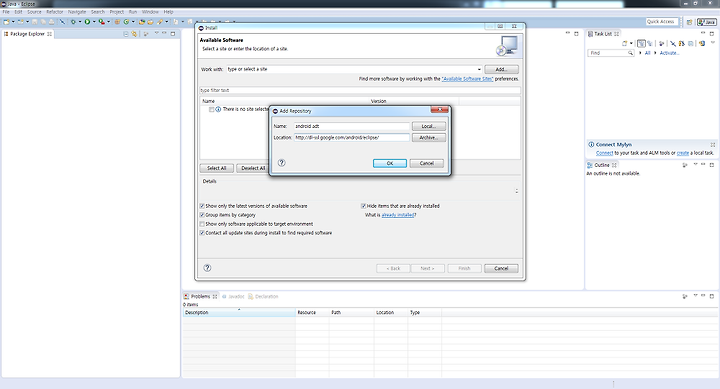Click the Categorized icon in Task List
Viewport: 720px width, 389px height.
coord(641,43)
